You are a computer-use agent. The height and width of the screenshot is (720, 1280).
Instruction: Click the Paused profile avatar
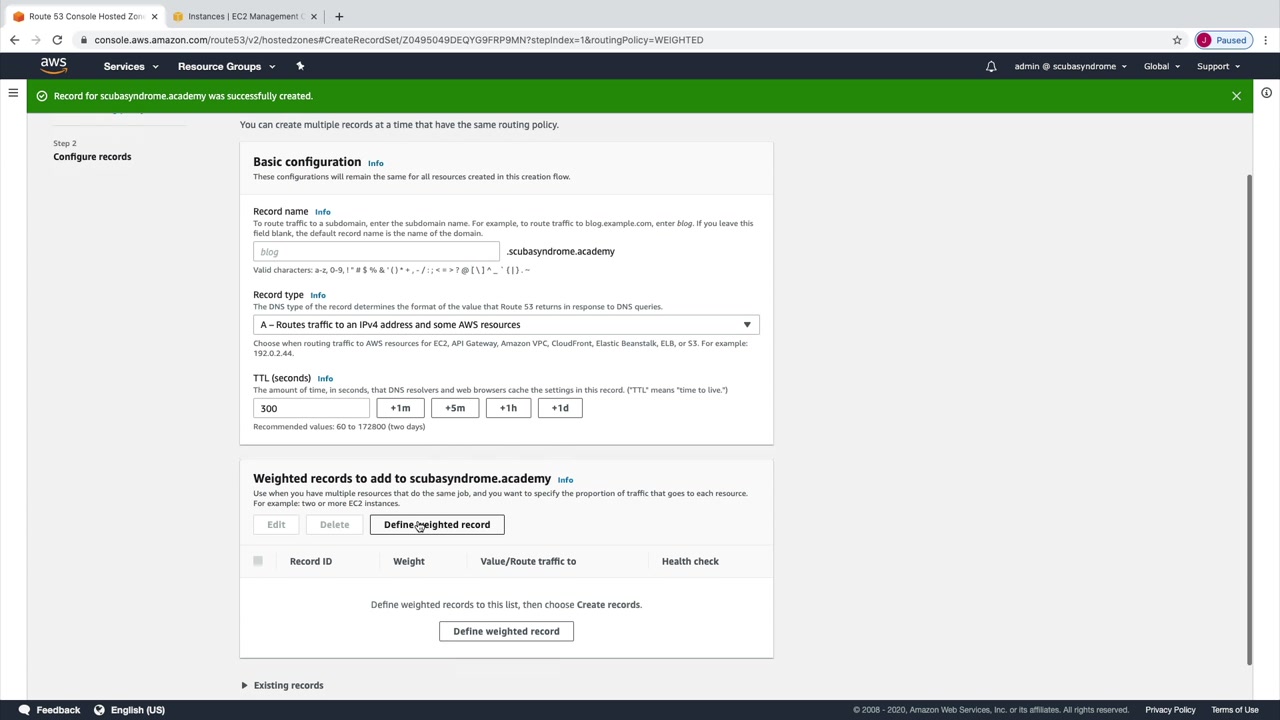1222,40
